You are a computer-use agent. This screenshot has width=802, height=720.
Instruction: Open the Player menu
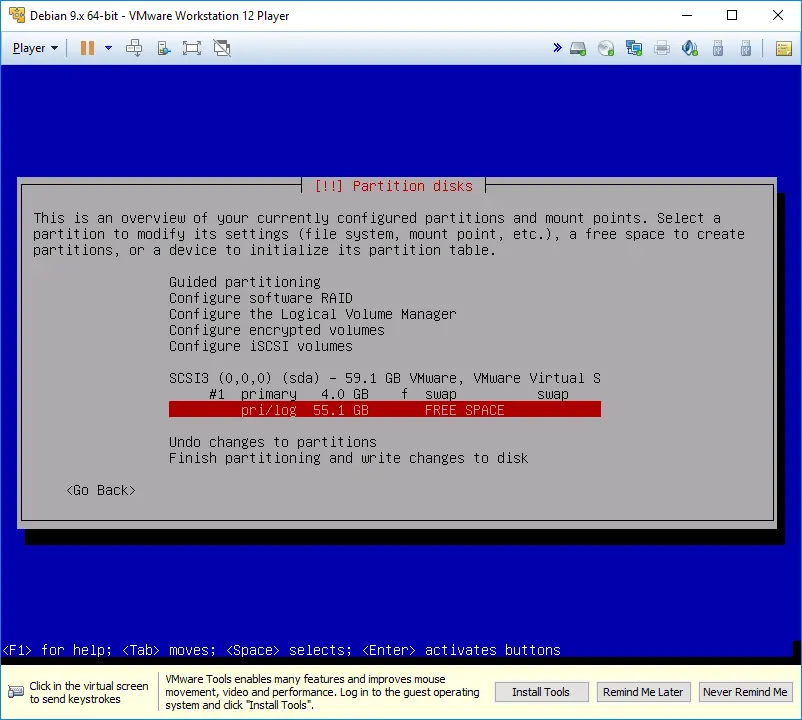click(35, 48)
